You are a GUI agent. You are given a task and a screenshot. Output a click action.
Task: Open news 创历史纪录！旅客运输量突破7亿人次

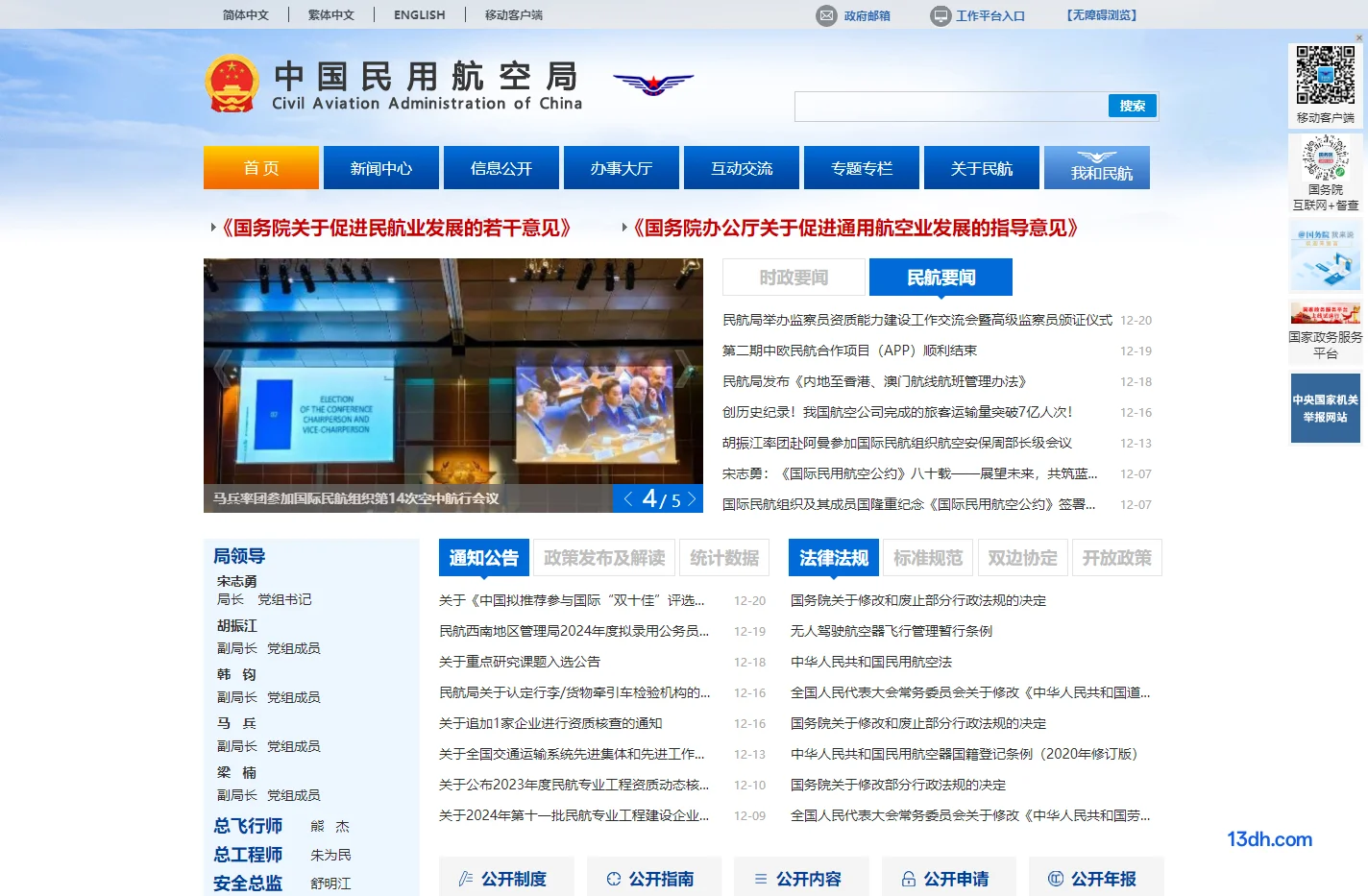tap(897, 412)
